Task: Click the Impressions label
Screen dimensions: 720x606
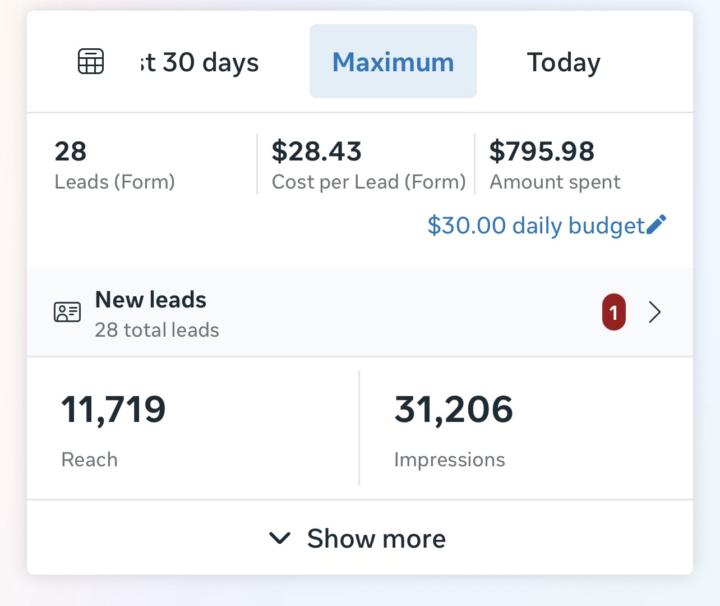Action: click(x=450, y=460)
